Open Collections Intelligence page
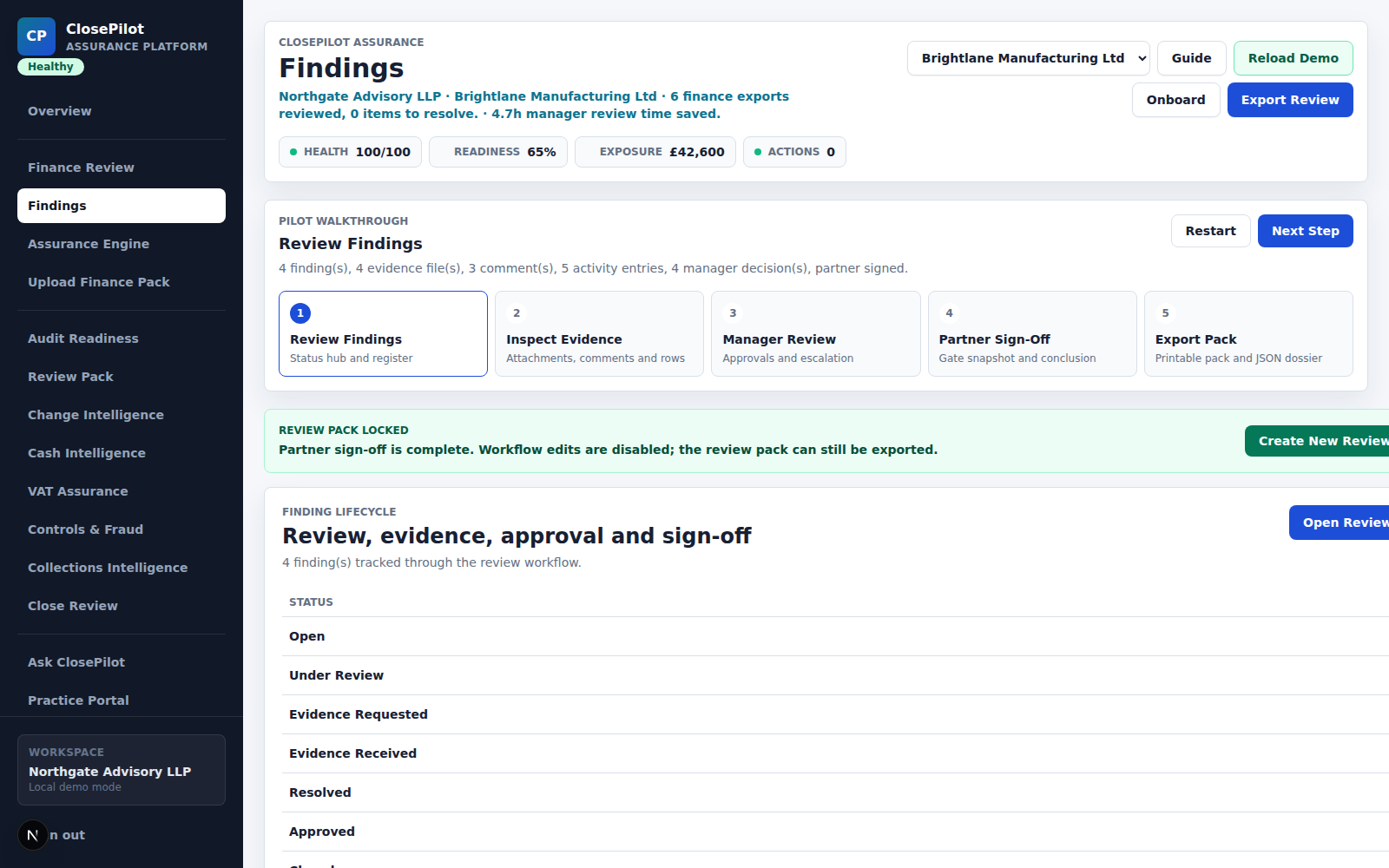The image size is (1389, 868). (x=122, y=568)
